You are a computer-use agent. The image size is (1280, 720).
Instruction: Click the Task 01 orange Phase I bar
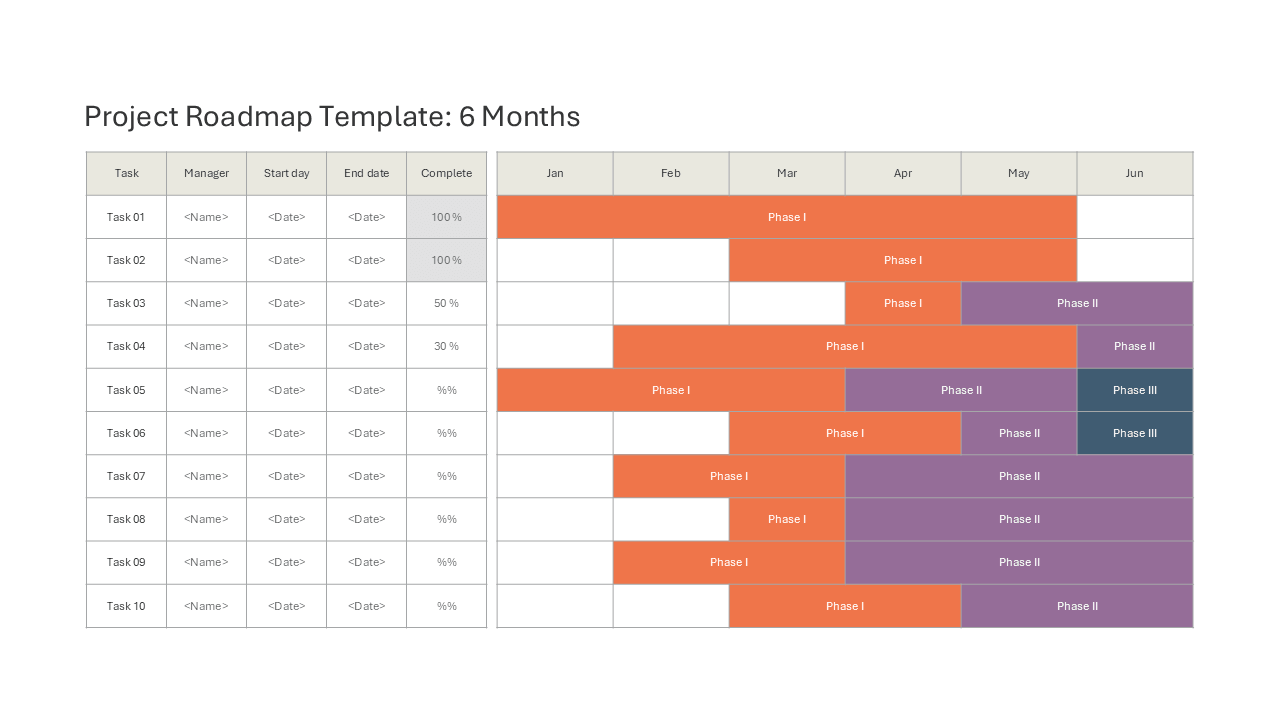tap(787, 217)
